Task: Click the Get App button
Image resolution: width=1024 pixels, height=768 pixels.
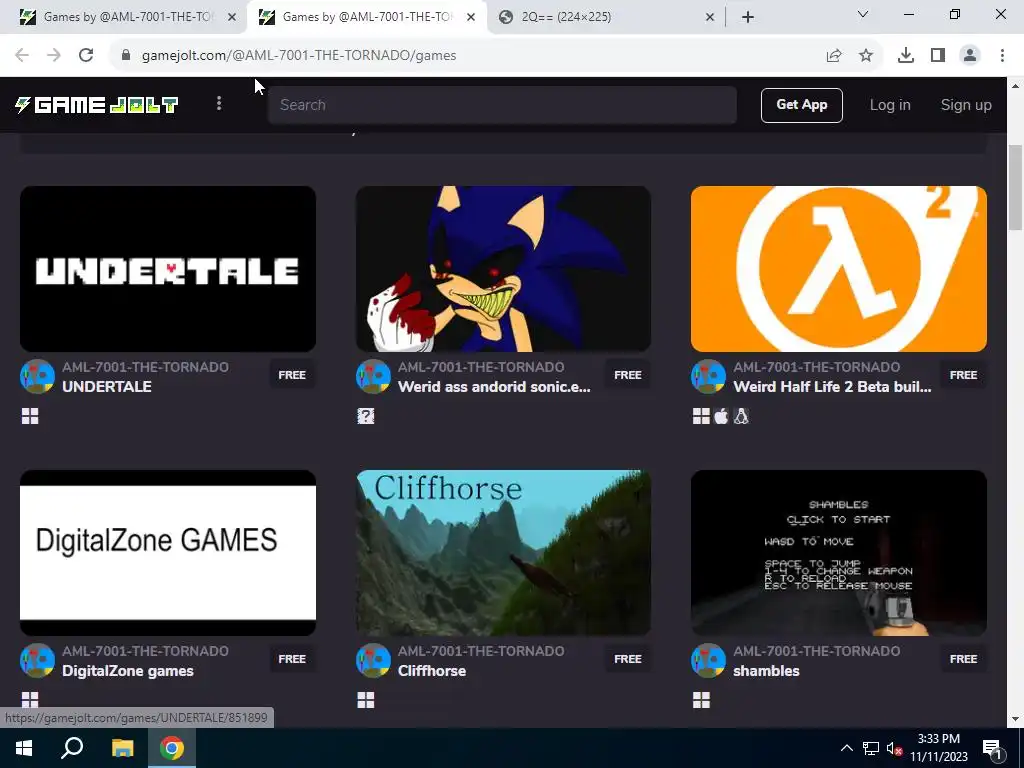Action: point(801,105)
